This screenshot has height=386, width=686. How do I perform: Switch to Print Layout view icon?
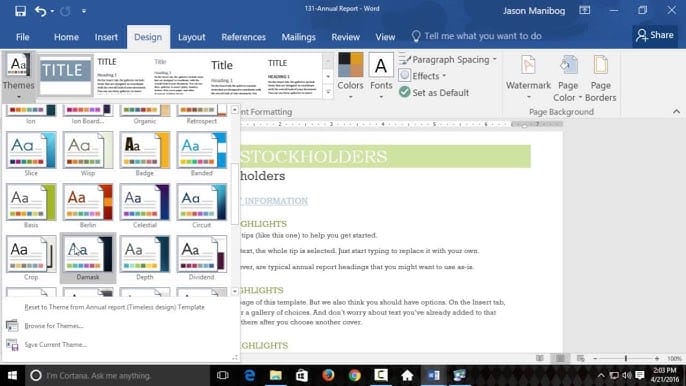pos(560,358)
